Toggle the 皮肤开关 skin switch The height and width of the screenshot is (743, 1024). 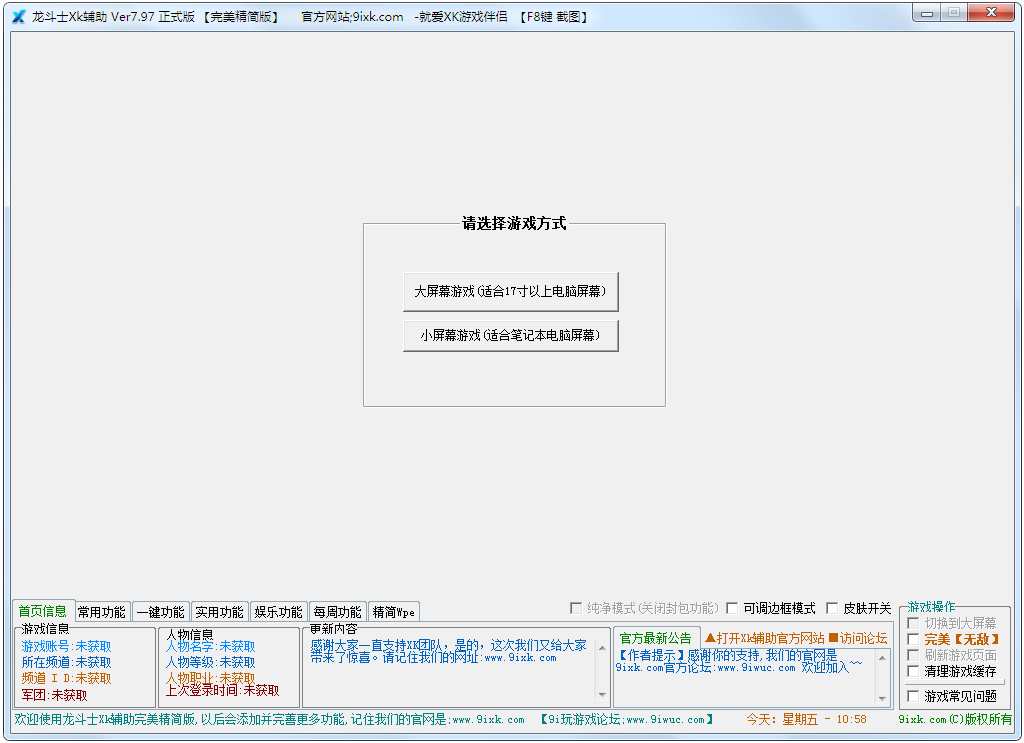(834, 606)
